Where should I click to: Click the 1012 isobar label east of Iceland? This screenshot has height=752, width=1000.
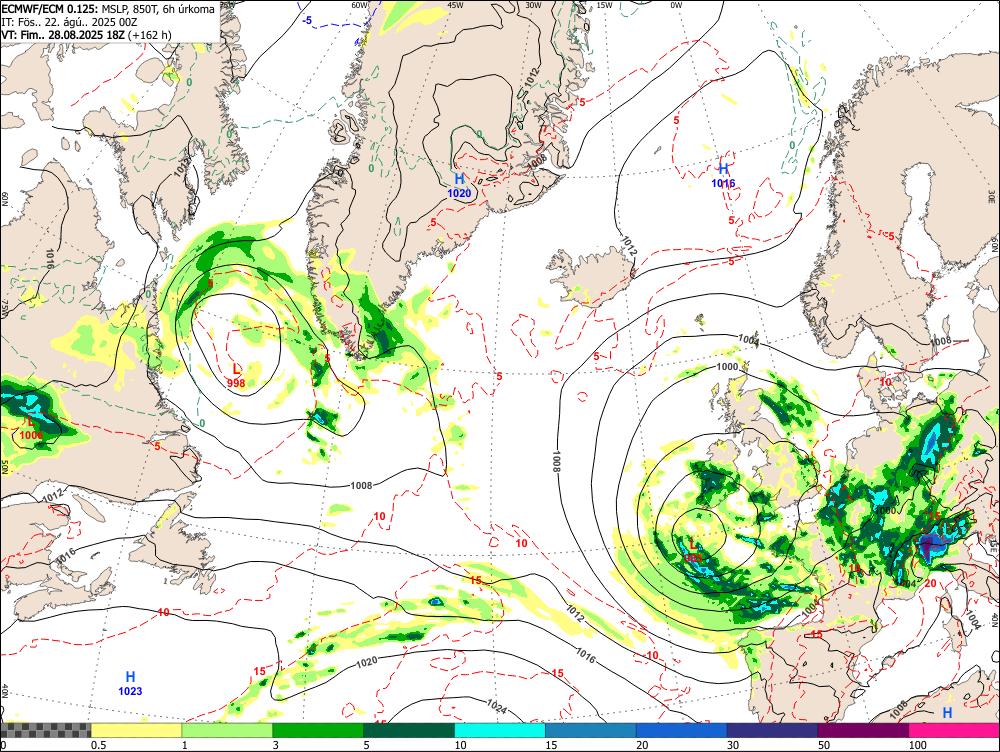click(629, 246)
